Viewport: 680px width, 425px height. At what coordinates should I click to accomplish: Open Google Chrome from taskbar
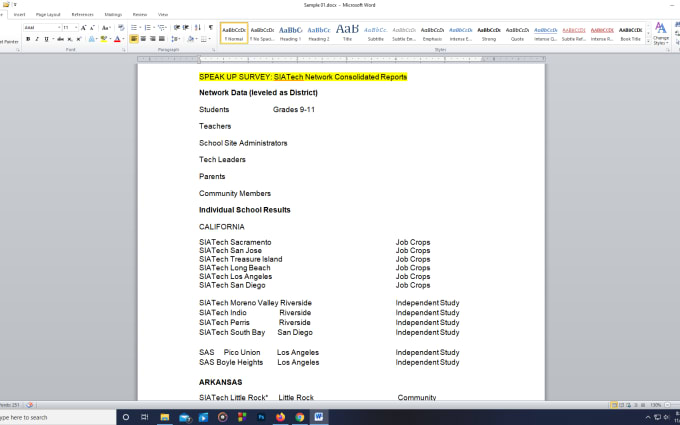click(x=300, y=417)
